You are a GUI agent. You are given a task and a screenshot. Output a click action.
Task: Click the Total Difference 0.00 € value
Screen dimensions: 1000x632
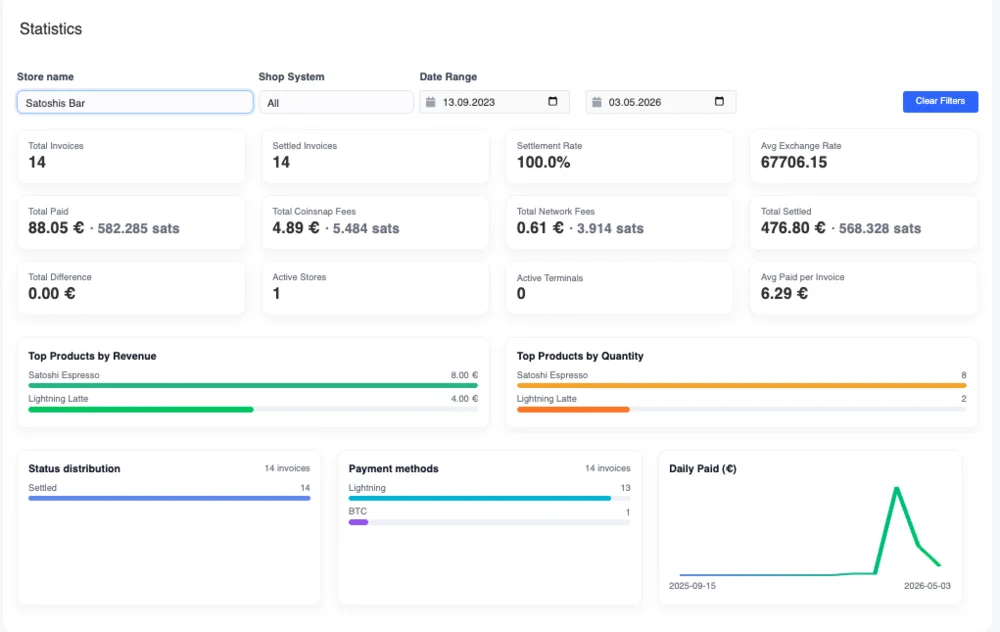coord(52,294)
